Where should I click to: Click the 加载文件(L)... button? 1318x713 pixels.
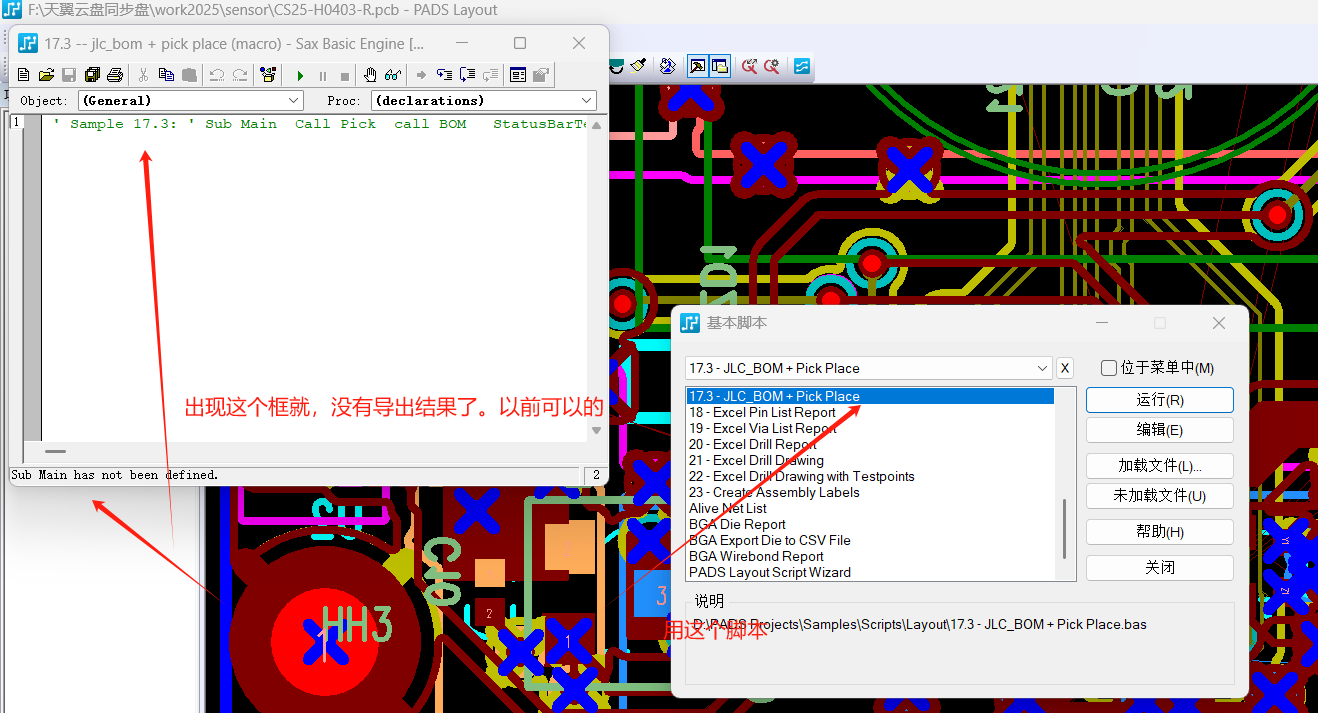tap(1159, 466)
